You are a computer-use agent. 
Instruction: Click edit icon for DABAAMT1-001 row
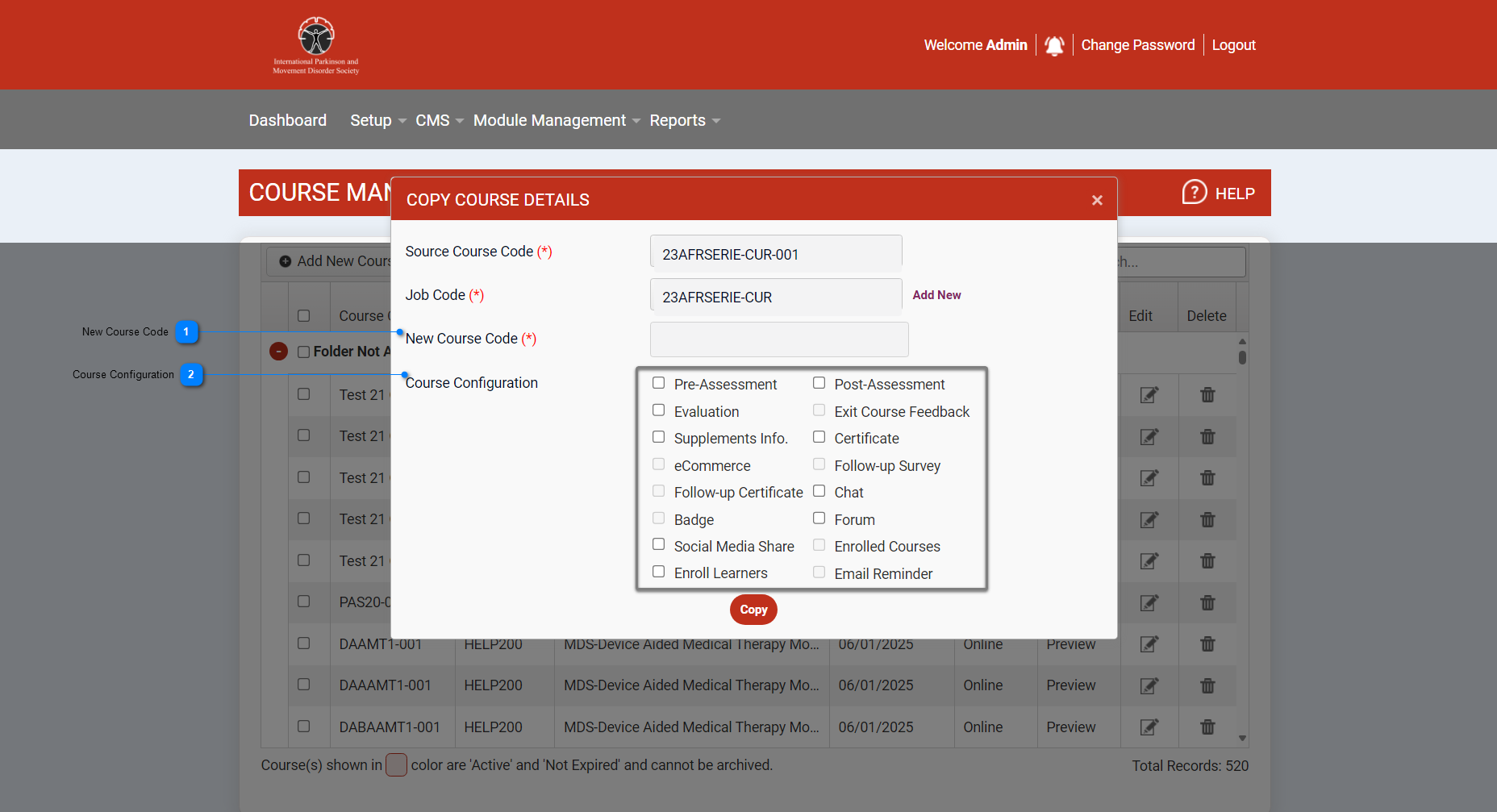tap(1149, 727)
